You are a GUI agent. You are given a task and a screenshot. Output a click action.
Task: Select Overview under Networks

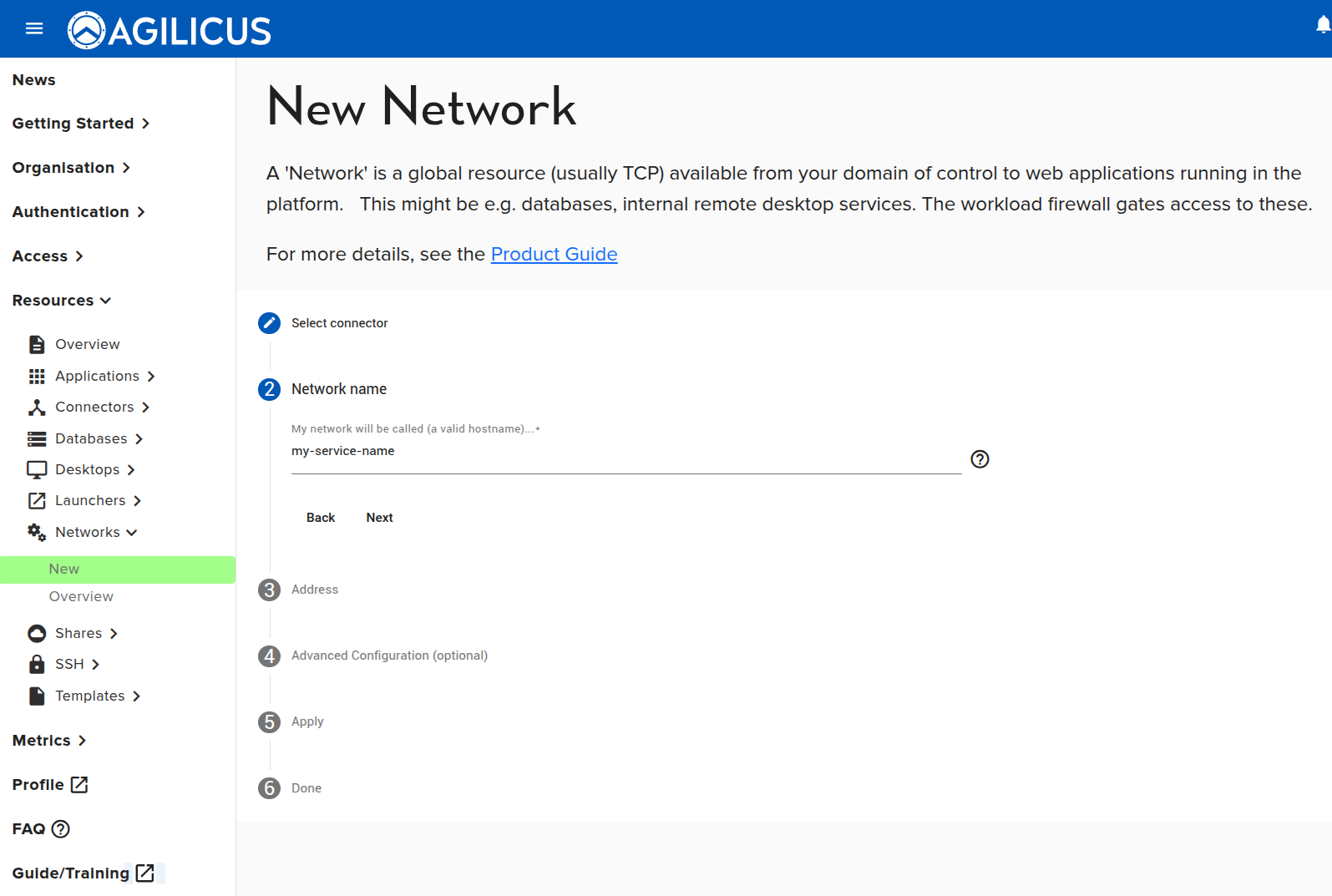[x=81, y=597]
